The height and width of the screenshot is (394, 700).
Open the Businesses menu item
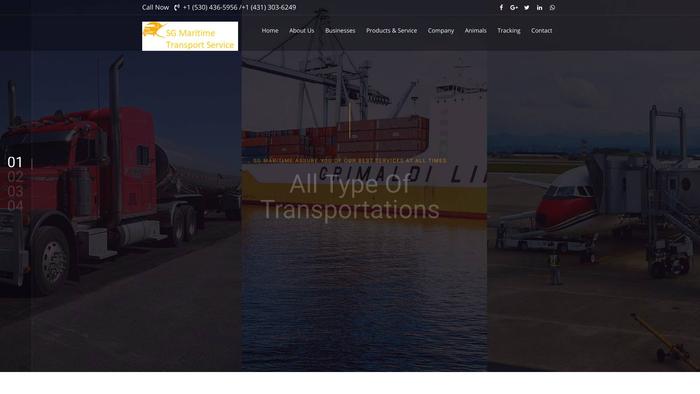(340, 31)
